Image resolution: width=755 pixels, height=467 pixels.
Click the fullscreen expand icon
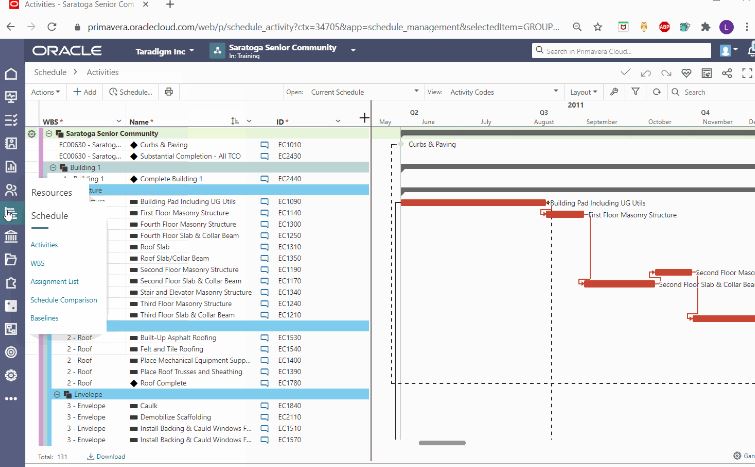(x=747, y=73)
